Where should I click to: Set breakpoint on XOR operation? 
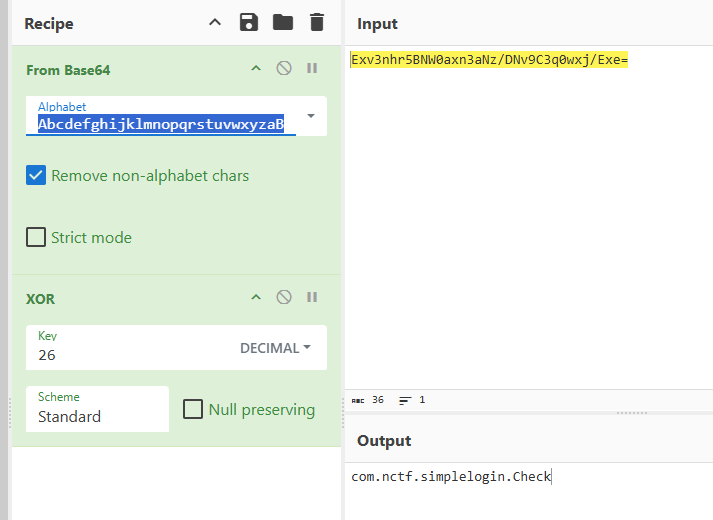(x=312, y=297)
